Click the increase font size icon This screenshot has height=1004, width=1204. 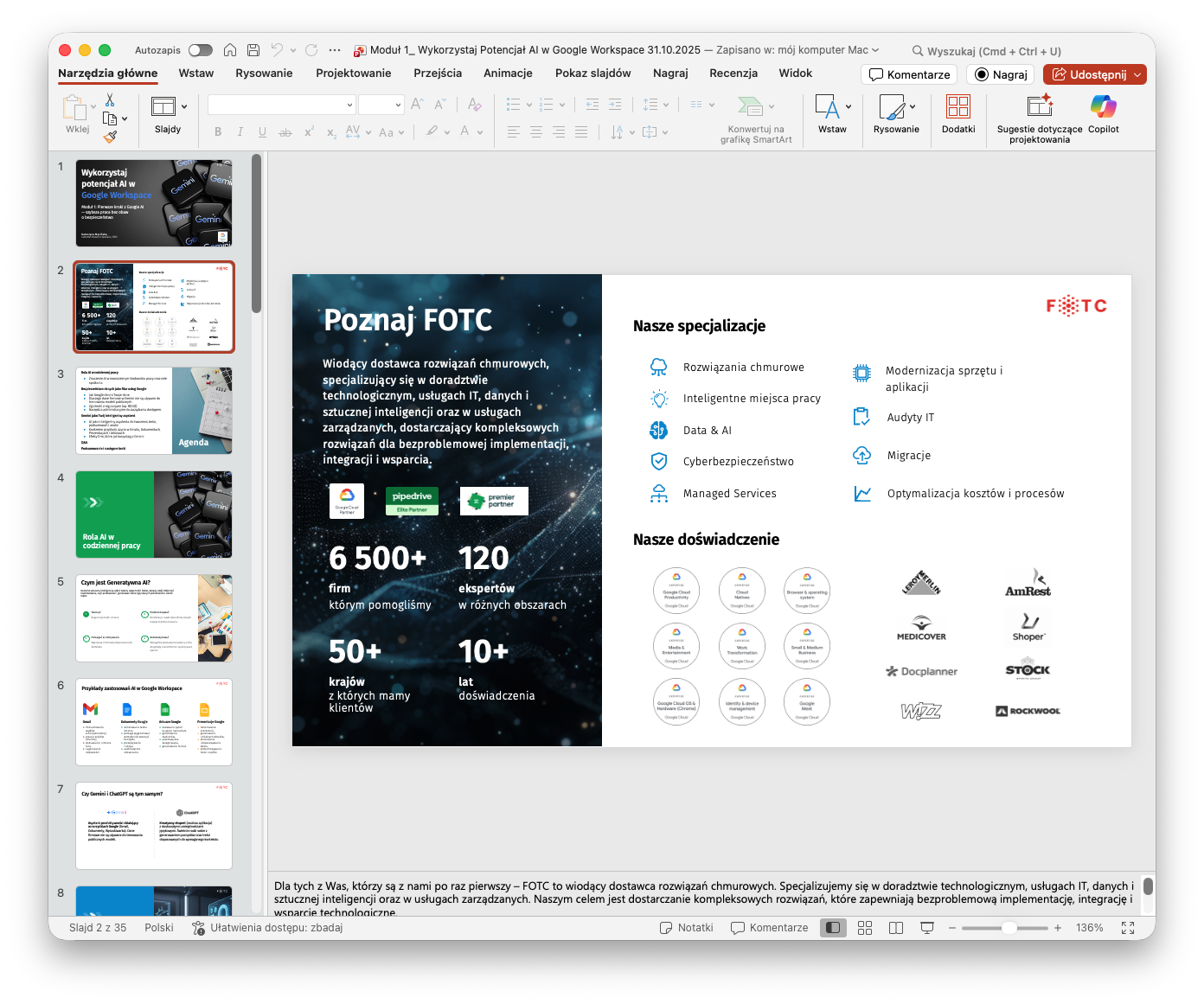417,105
